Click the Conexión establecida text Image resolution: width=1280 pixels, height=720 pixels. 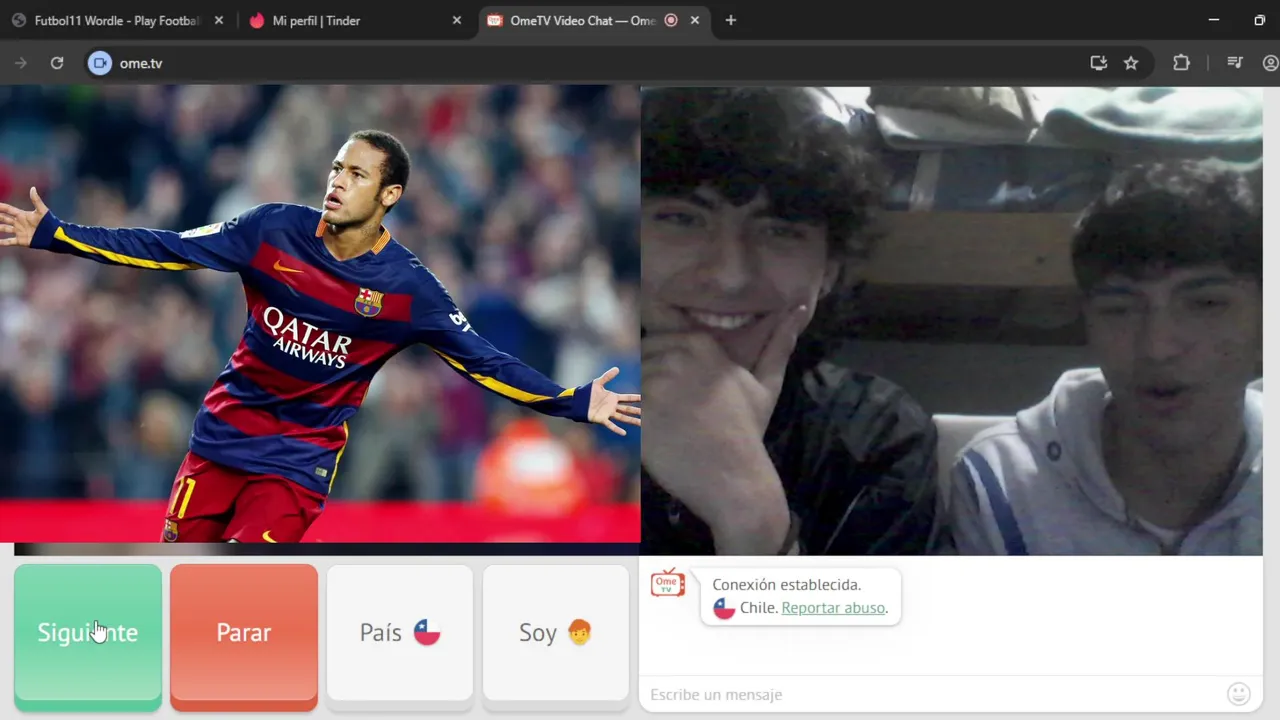[786, 585]
